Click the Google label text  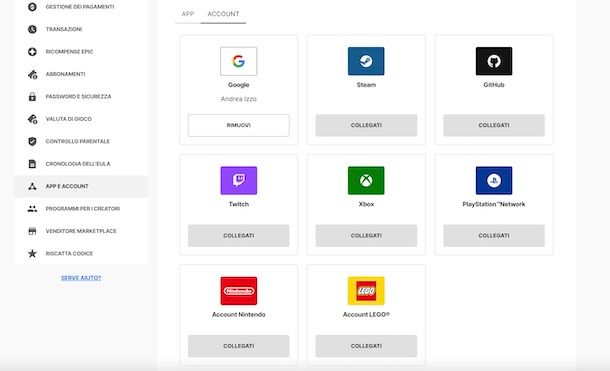(238, 85)
